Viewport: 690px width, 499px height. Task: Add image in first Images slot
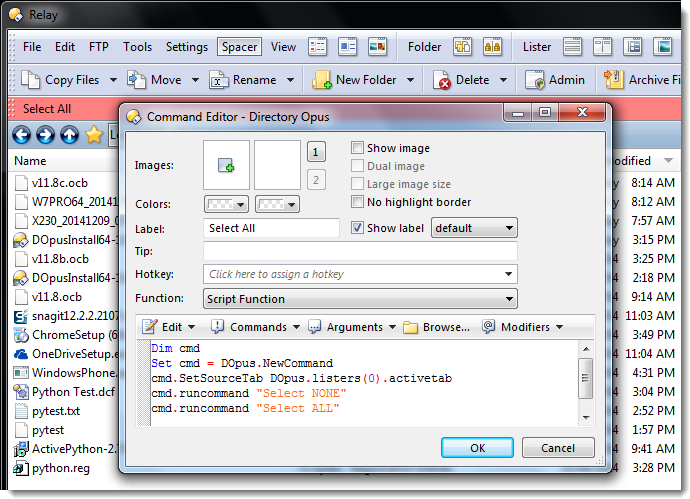pos(226,165)
